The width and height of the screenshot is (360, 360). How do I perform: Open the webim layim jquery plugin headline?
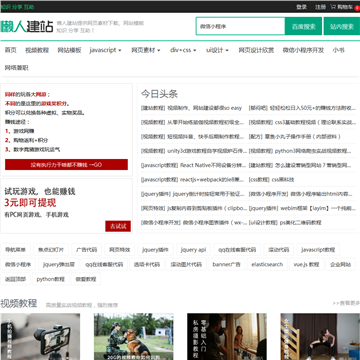(302, 208)
